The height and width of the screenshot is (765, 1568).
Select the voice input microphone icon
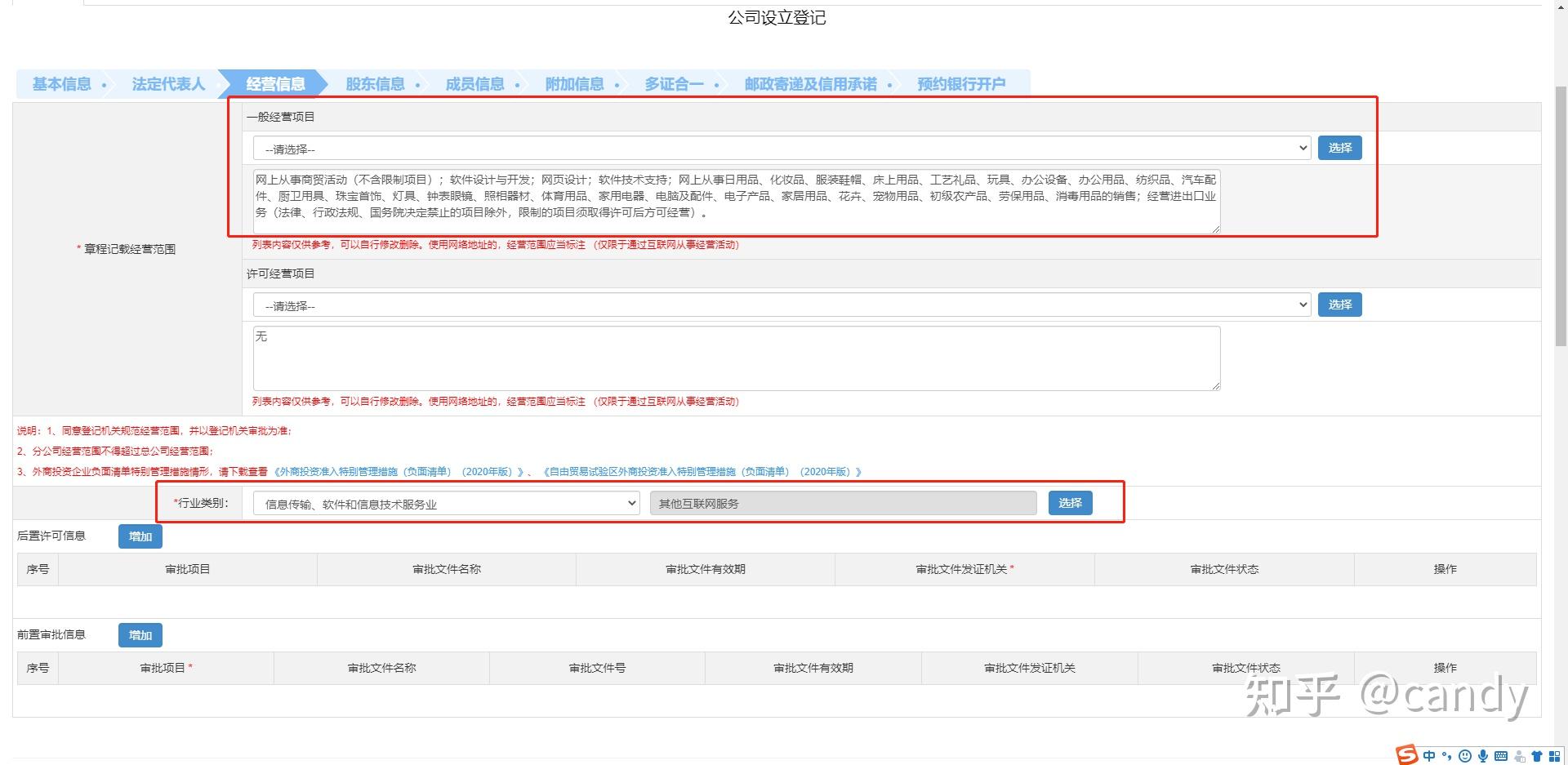point(1482,755)
